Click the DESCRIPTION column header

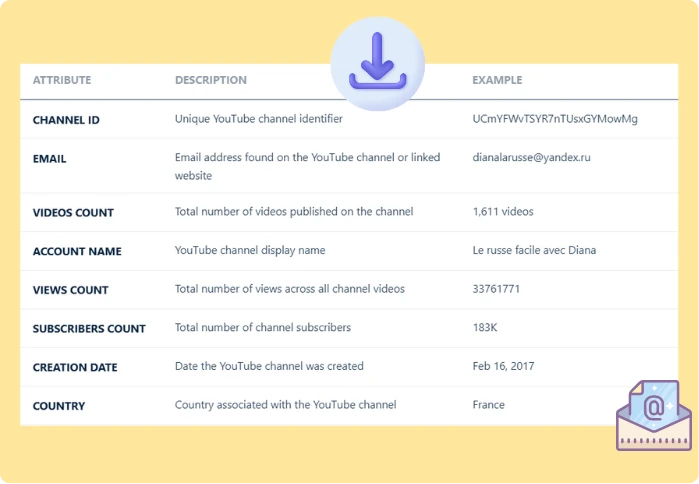click(x=210, y=80)
